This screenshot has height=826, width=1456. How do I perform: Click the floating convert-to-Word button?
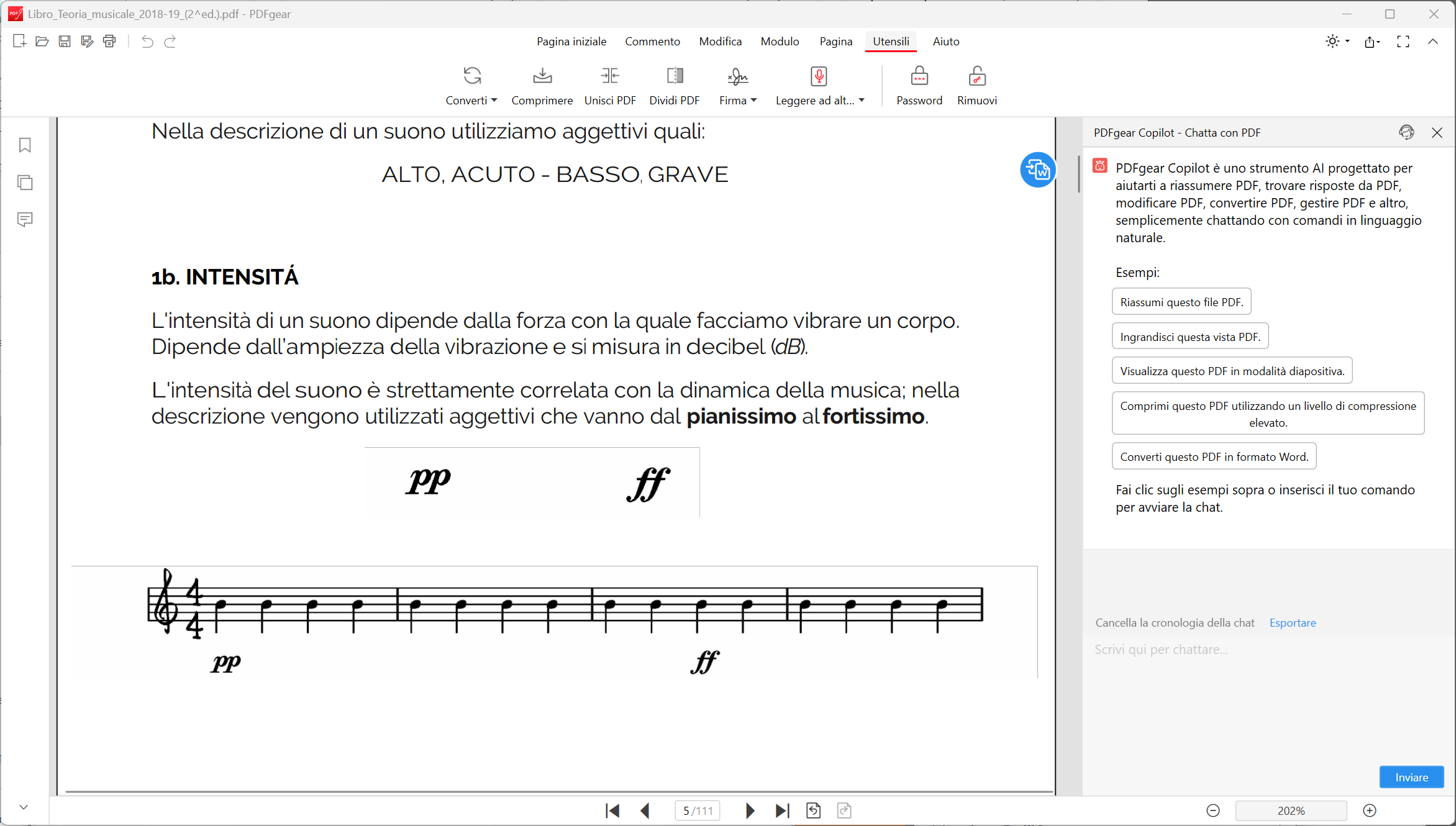click(x=1037, y=170)
